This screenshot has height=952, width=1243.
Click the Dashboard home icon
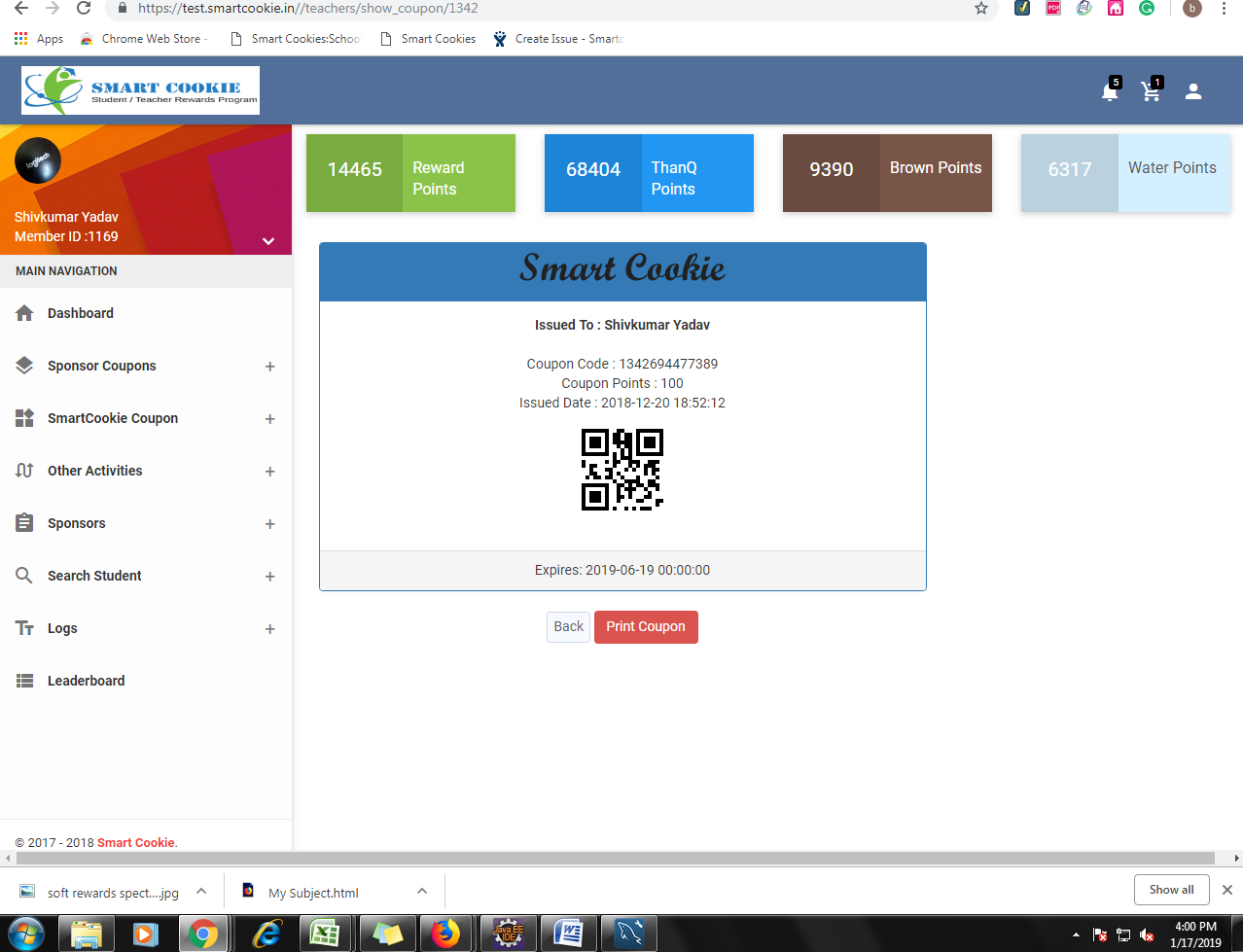[25, 313]
